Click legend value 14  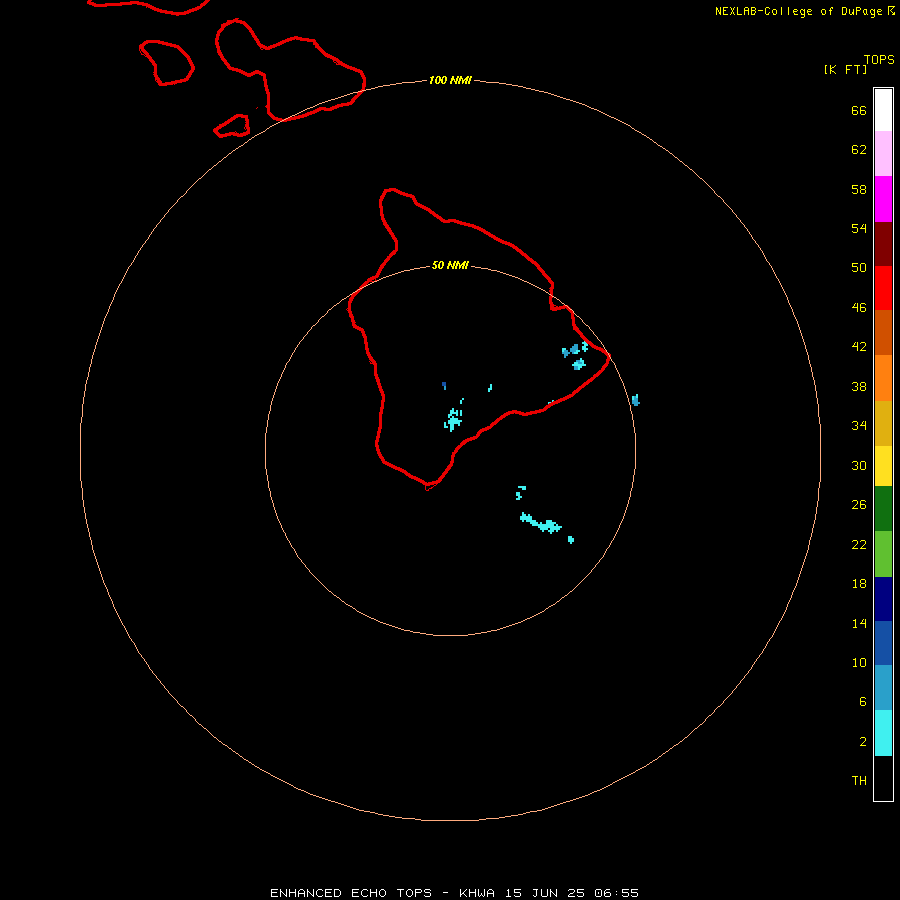point(859,623)
